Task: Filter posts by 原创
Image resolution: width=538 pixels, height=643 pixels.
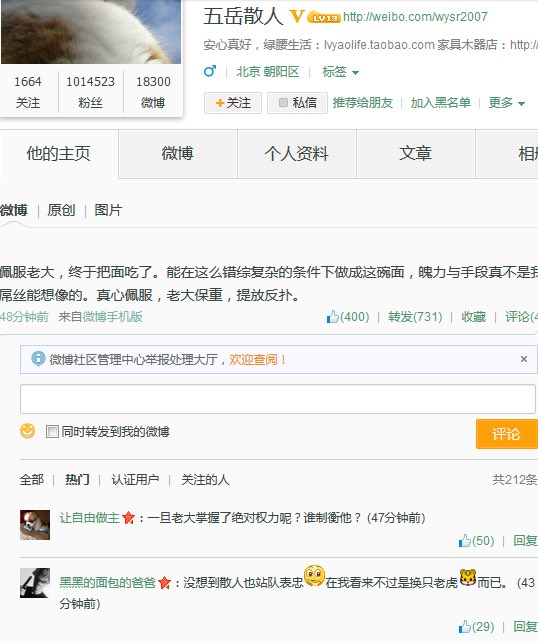Action: click(61, 210)
